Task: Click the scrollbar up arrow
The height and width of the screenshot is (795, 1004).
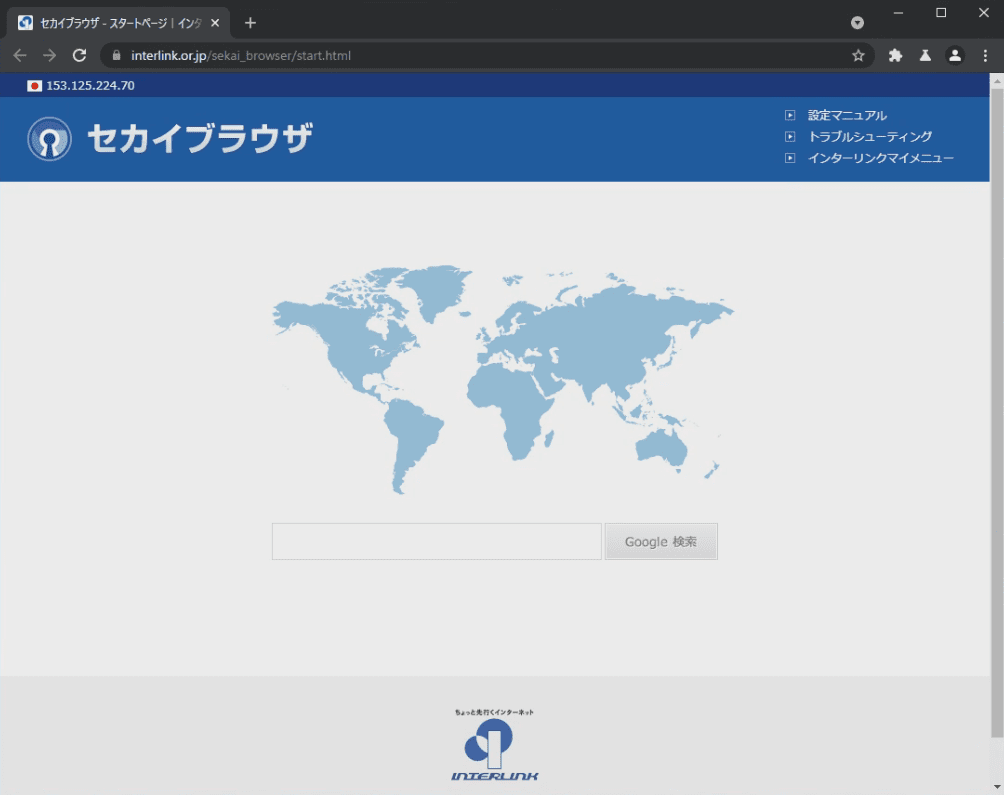Action: (997, 80)
